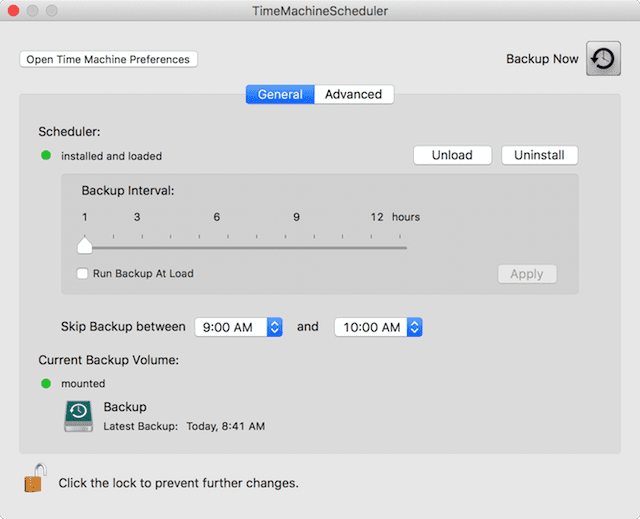Click the Apply button
The image size is (640, 519).
[526, 274]
